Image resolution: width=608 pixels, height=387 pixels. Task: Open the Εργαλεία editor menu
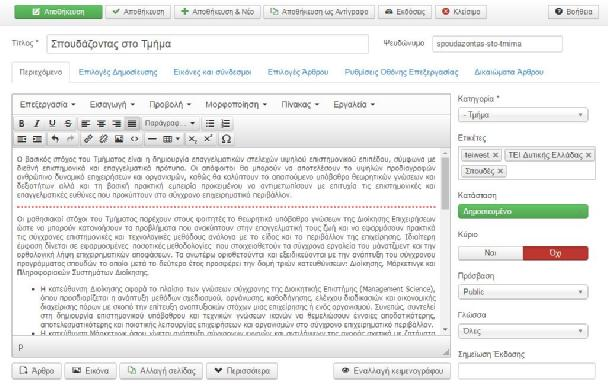pos(354,105)
